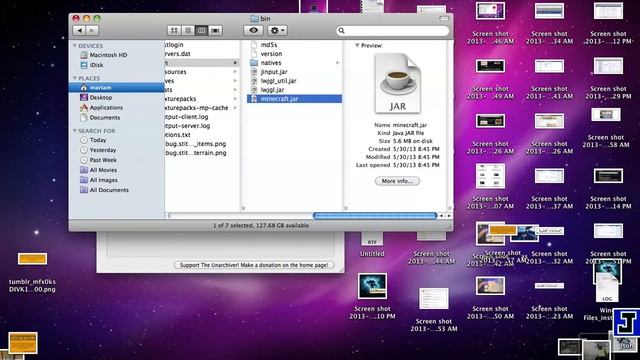Viewport: 640px width, 360px height.
Task: Go back in Finder history
Action: [79, 30]
